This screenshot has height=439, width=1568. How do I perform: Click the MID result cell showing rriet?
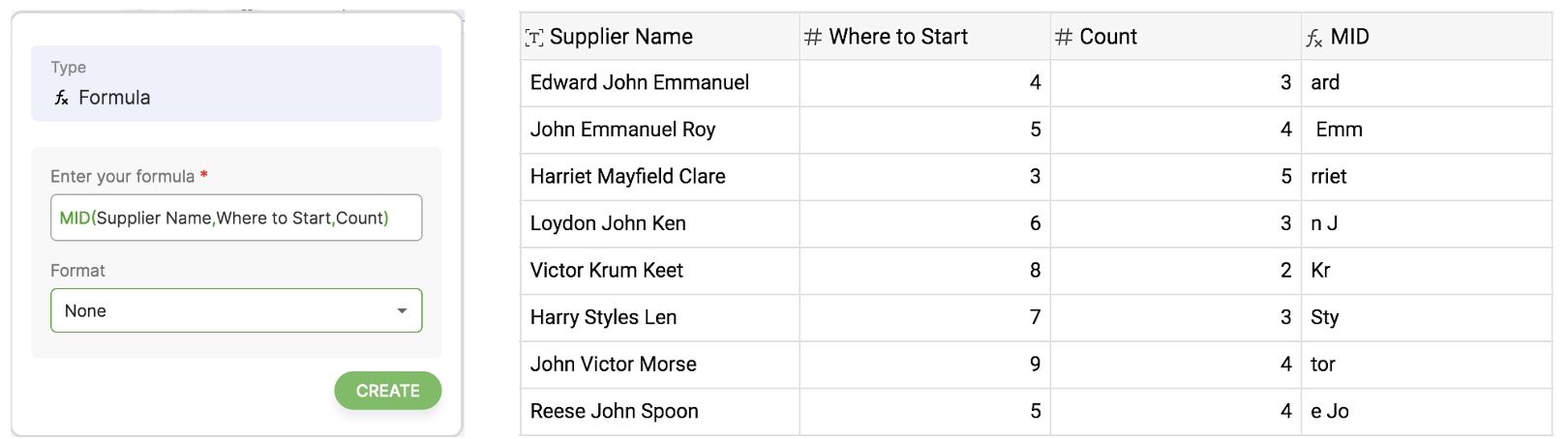click(x=1329, y=177)
